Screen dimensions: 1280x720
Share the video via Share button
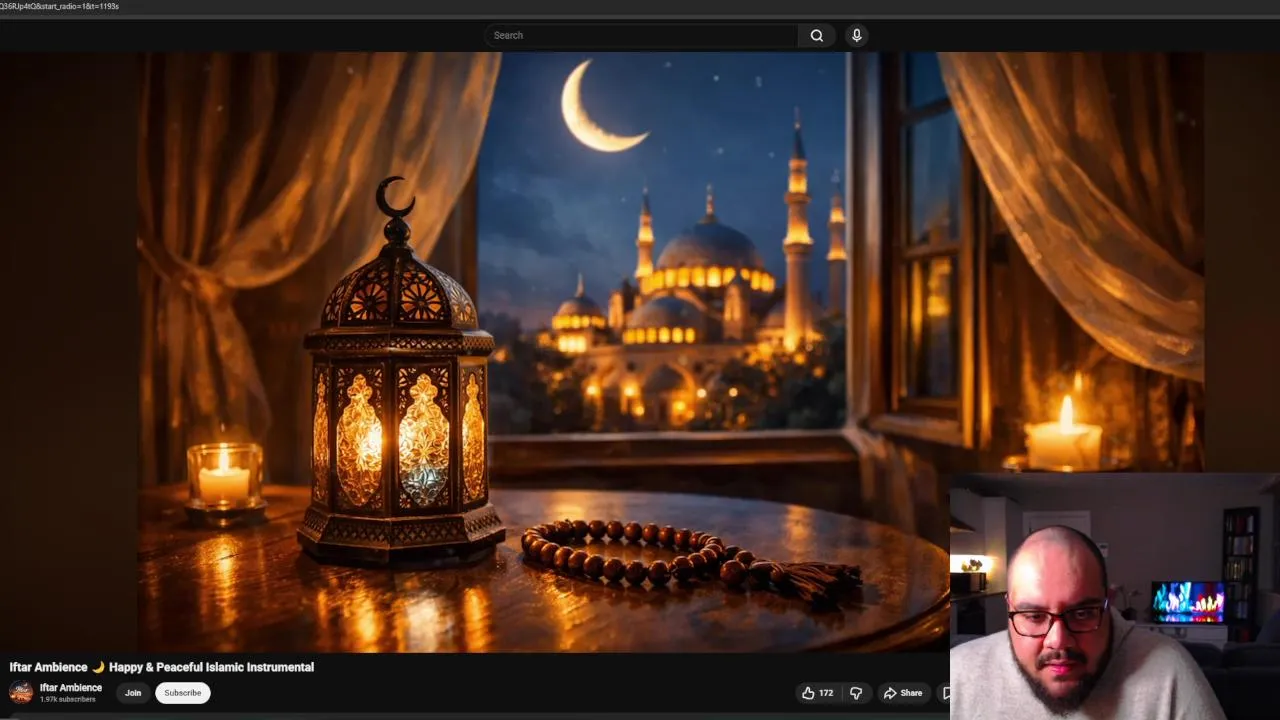tap(902, 693)
